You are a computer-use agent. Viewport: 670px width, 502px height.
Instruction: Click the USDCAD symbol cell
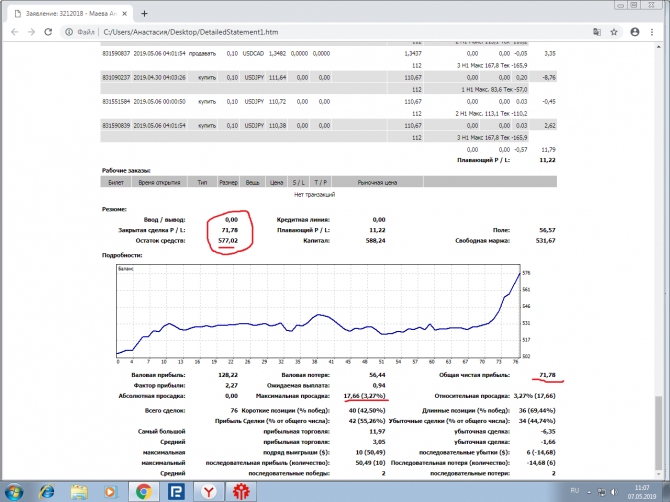click(253, 53)
